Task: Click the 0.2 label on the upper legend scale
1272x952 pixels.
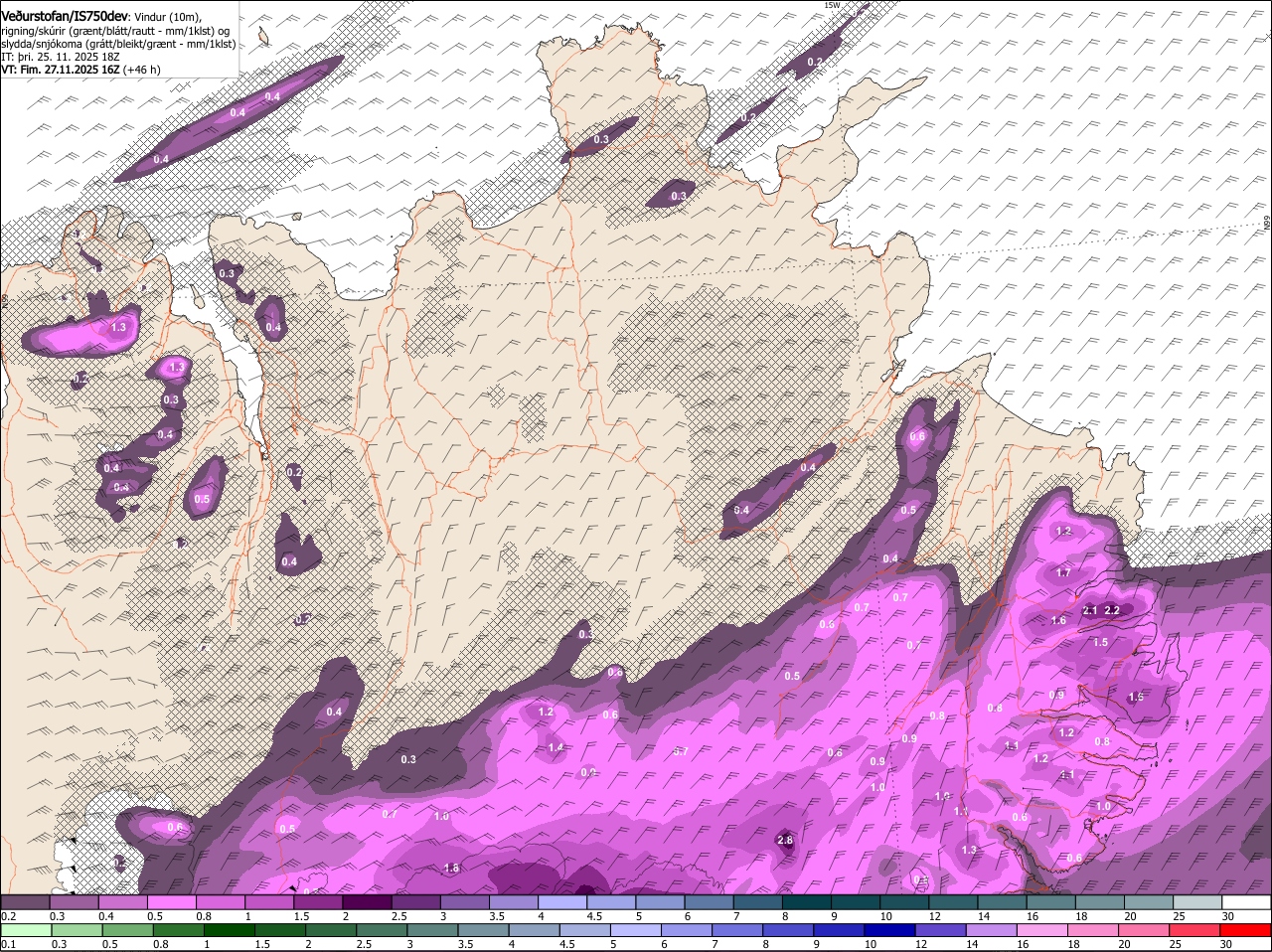Action: 9,916
